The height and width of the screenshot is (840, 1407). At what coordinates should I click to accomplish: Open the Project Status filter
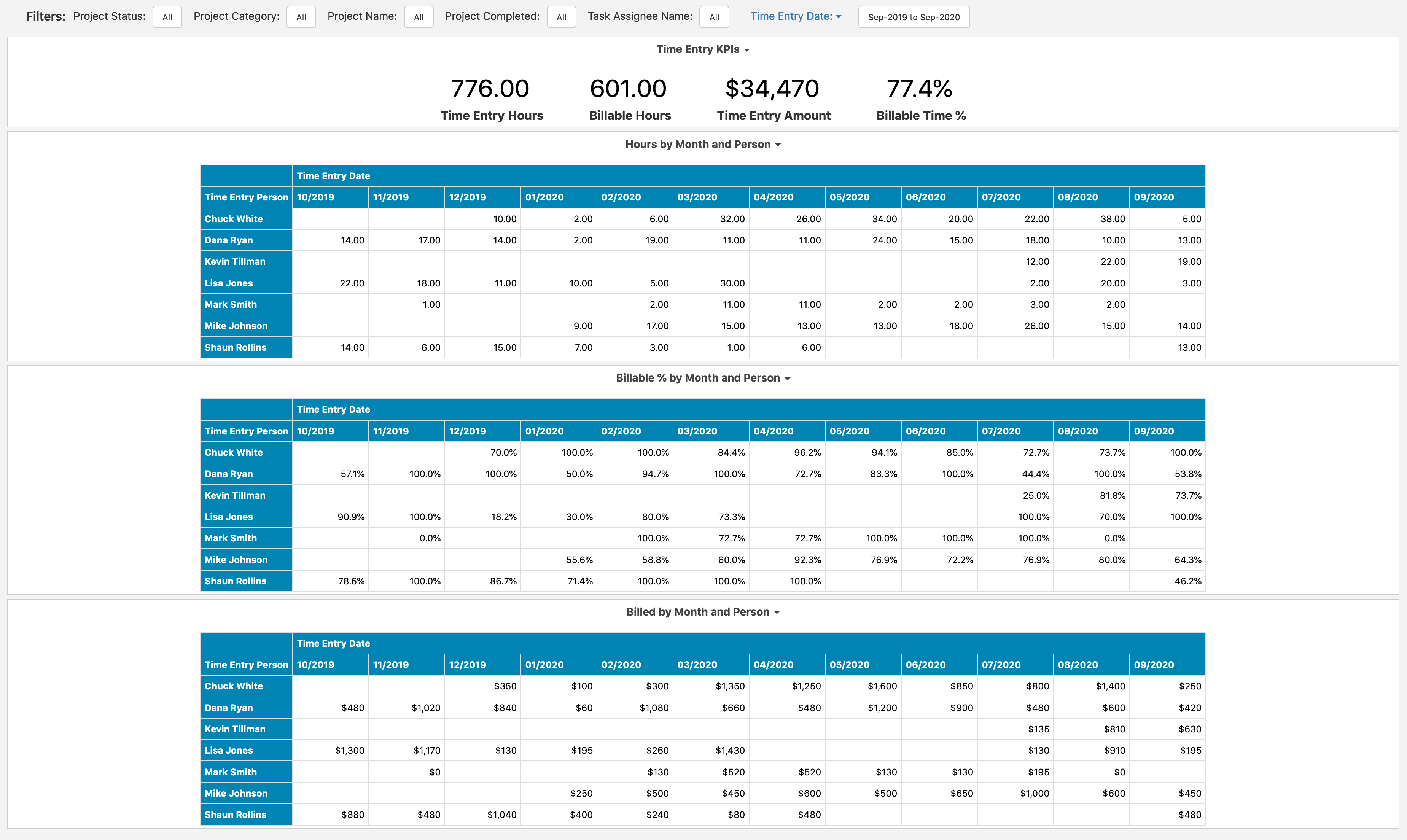(x=167, y=17)
